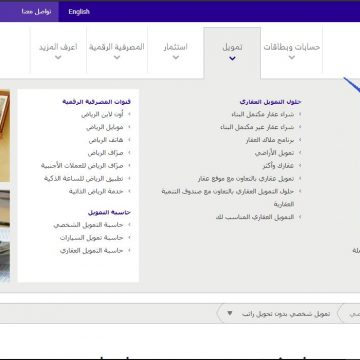
Task: Expand the حسابات وبطاقات menu chevron
Action: pos(292,57)
